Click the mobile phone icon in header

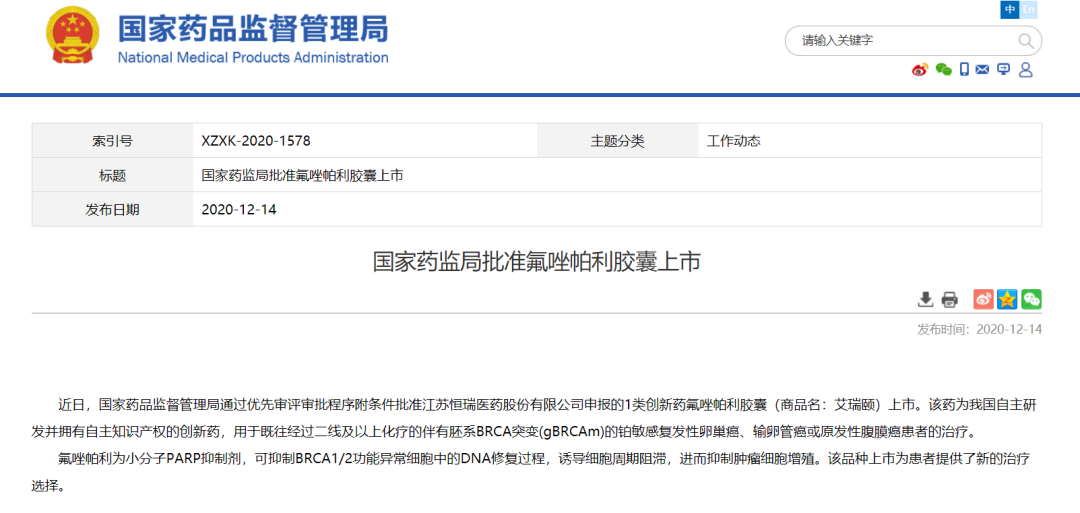(964, 70)
